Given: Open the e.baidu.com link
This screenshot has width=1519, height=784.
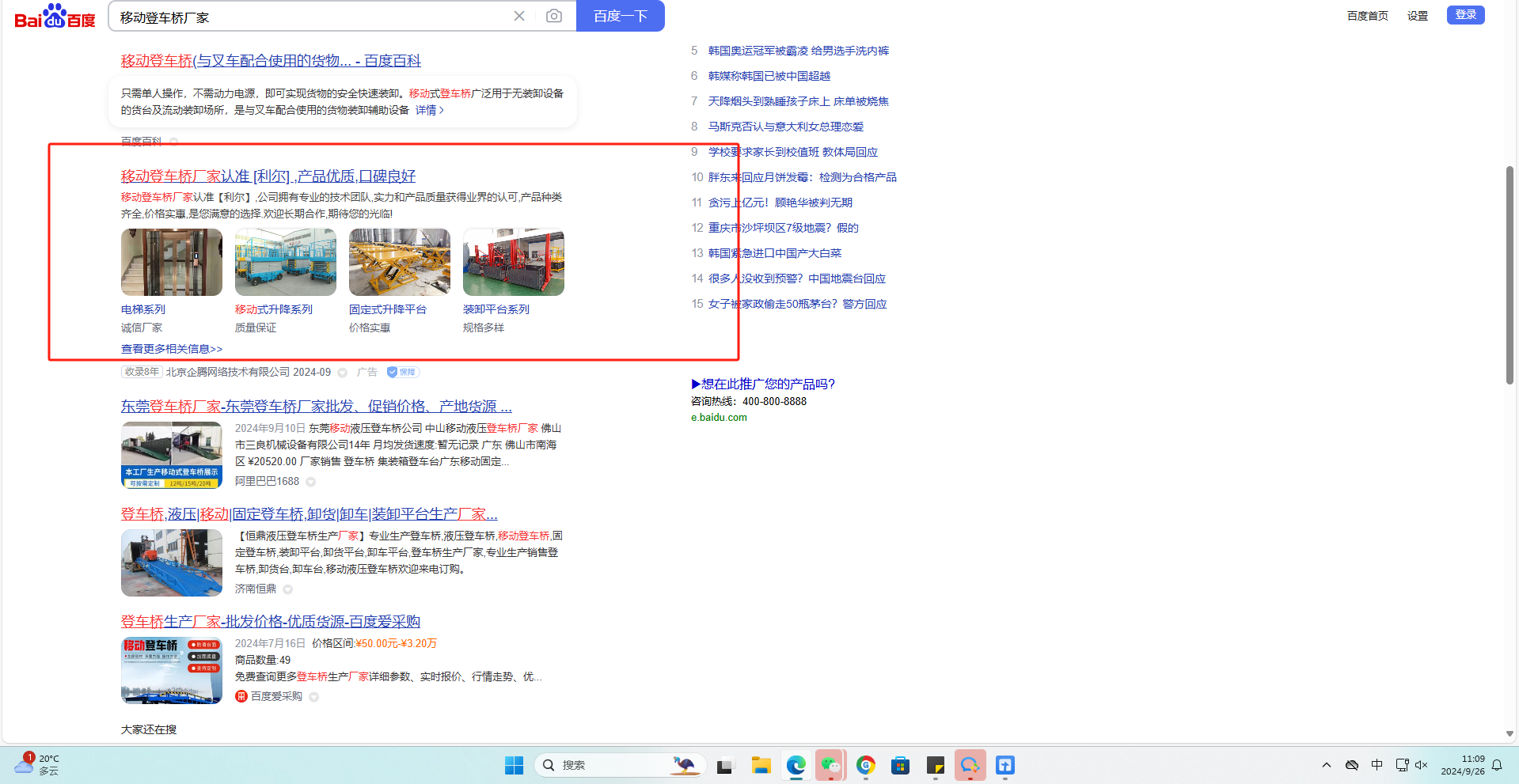Looking at the screenshot, I should [719, 418].
